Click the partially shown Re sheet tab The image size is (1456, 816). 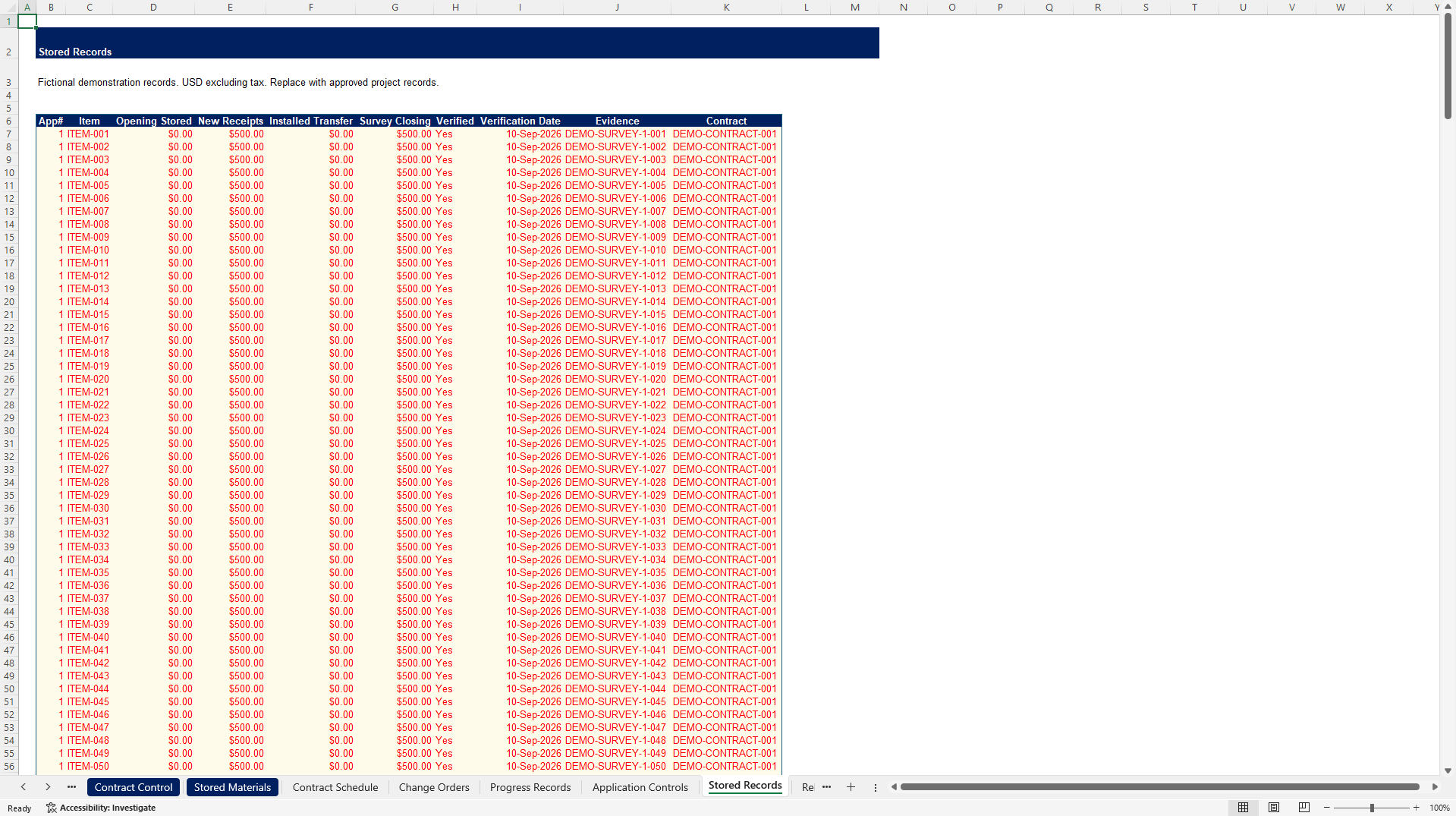[x=807, y=787]
